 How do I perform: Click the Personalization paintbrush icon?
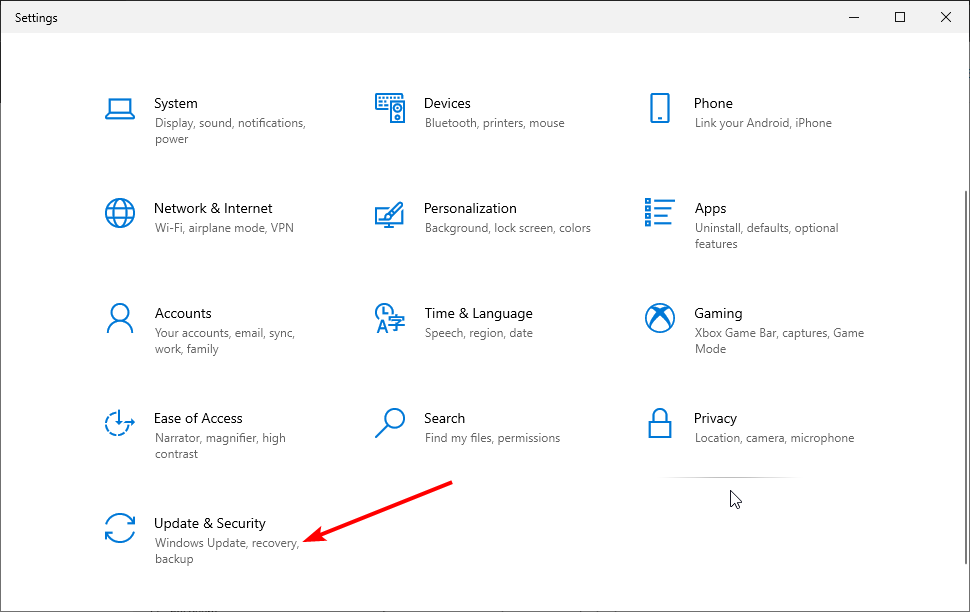pyautogui.click(x=390, y=215)
